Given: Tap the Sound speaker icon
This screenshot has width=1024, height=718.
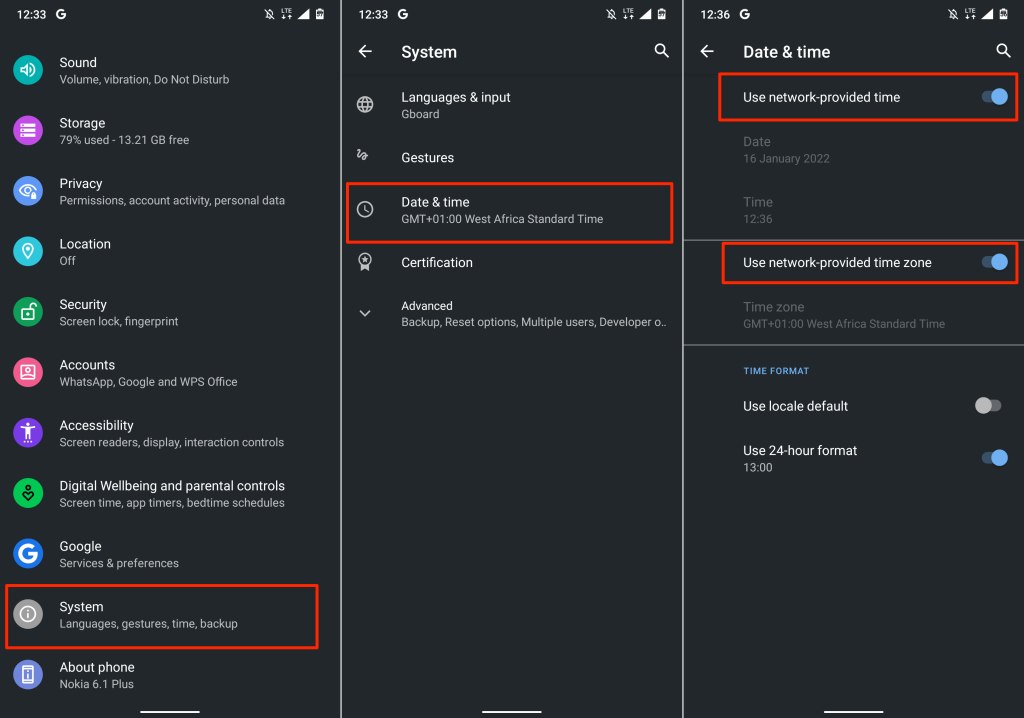Looking at the screenshot, I should point(28,70).
